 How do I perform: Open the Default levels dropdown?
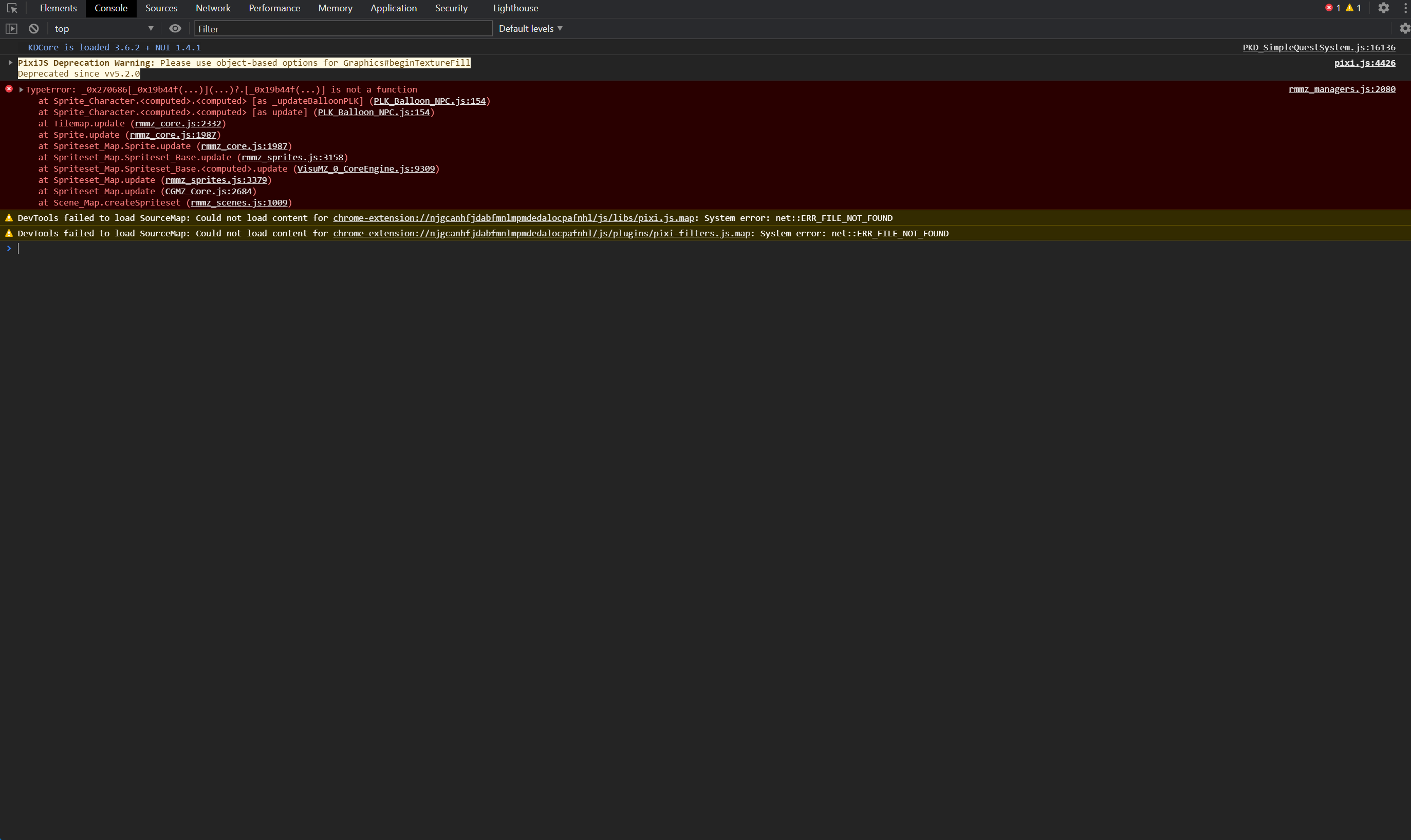(530, 28)
